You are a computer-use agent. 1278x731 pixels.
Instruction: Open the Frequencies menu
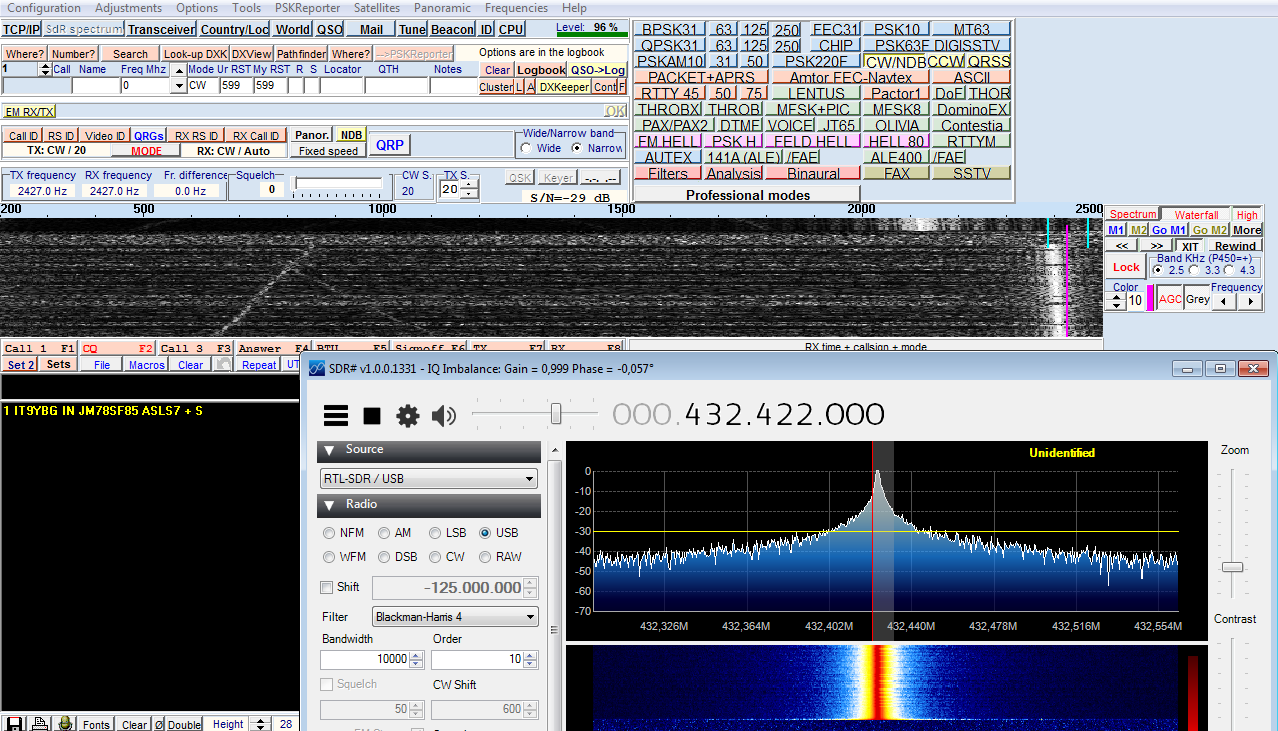(x=517, y=8)
